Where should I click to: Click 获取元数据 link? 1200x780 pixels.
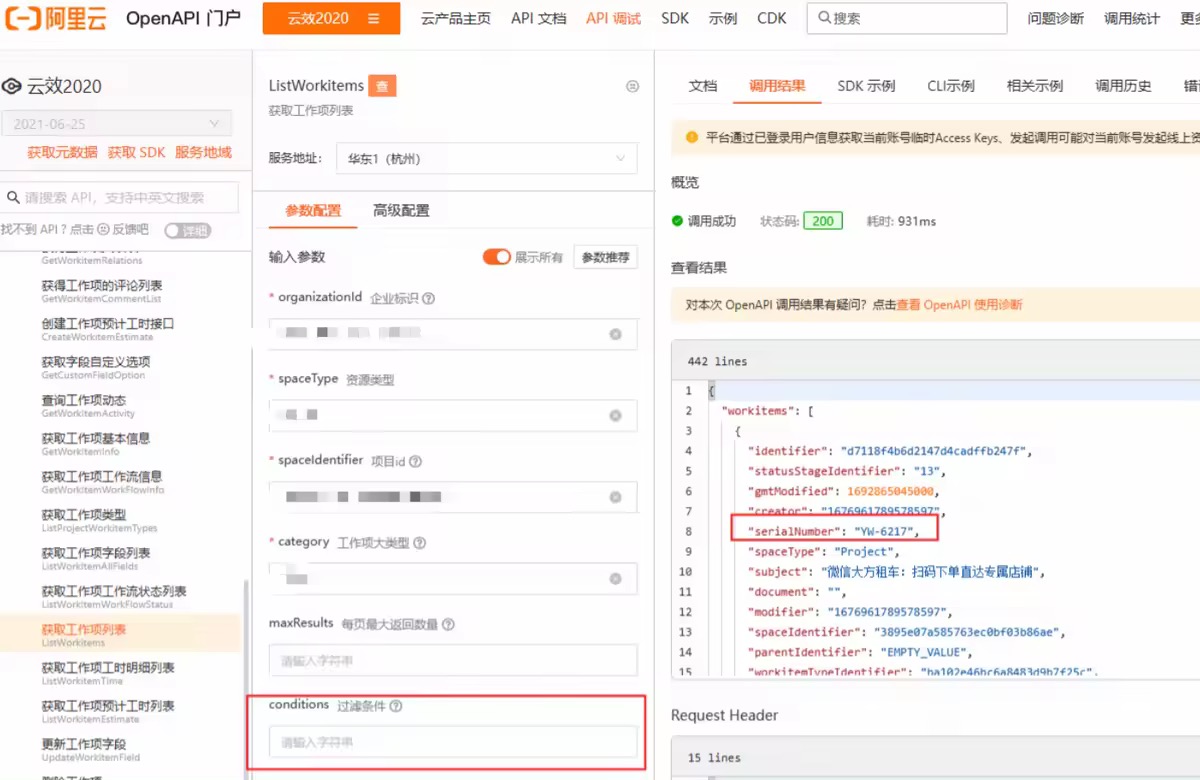point(62,152)
